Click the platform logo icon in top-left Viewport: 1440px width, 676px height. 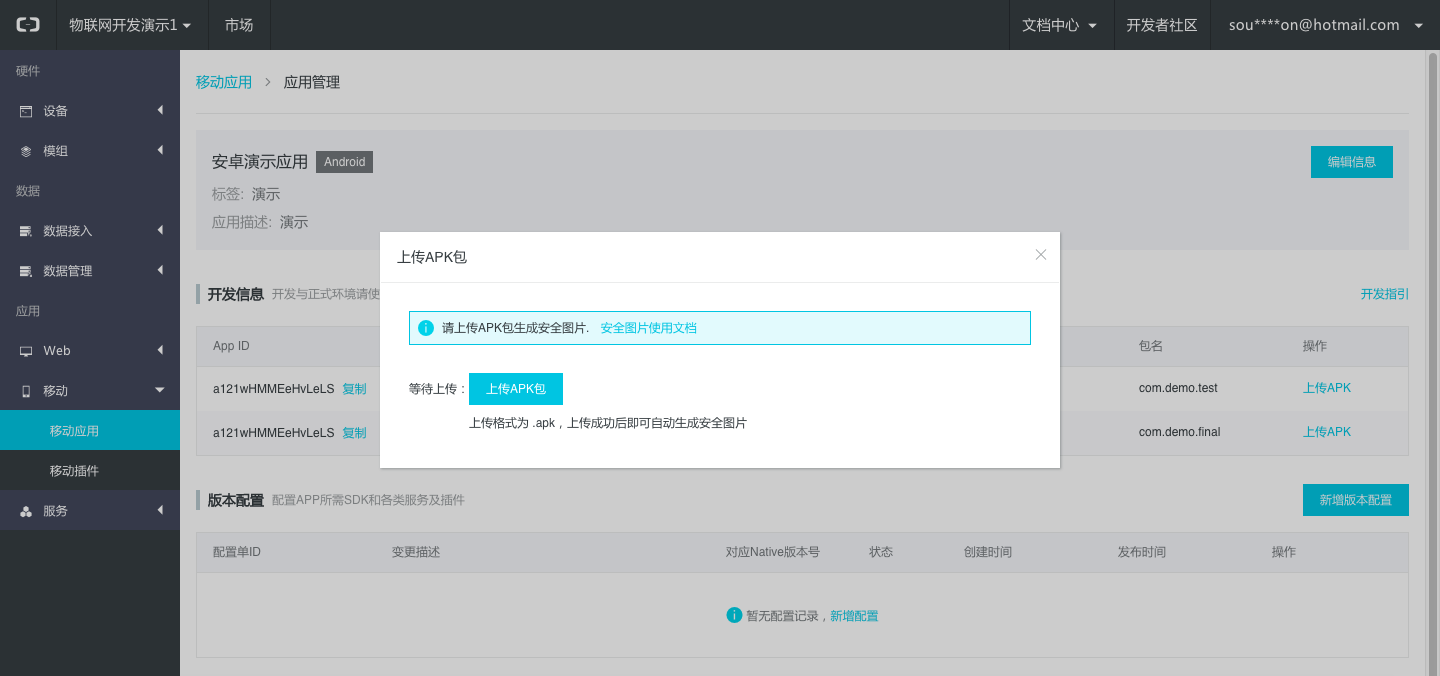(x=28, y=25)
